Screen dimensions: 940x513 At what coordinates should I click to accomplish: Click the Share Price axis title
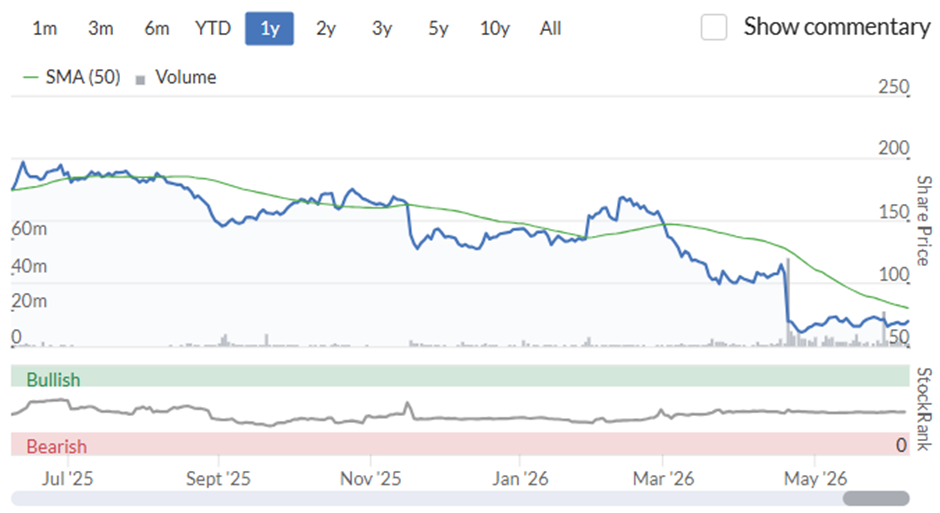click(x=924, y=221)
